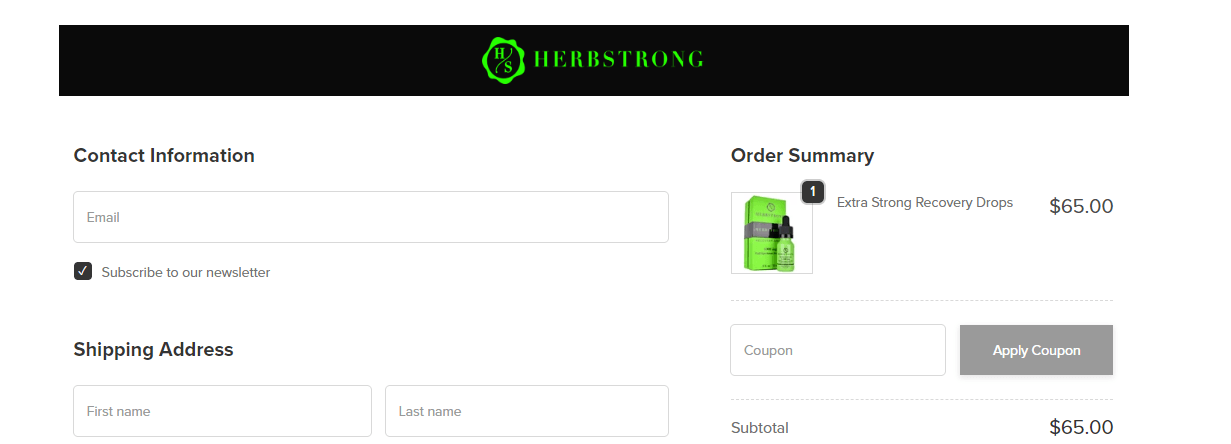Viewport: 1231px width, 444px height.
Task: Uncheck the newsletter subscription checkbox
Action: coord(83,271)
